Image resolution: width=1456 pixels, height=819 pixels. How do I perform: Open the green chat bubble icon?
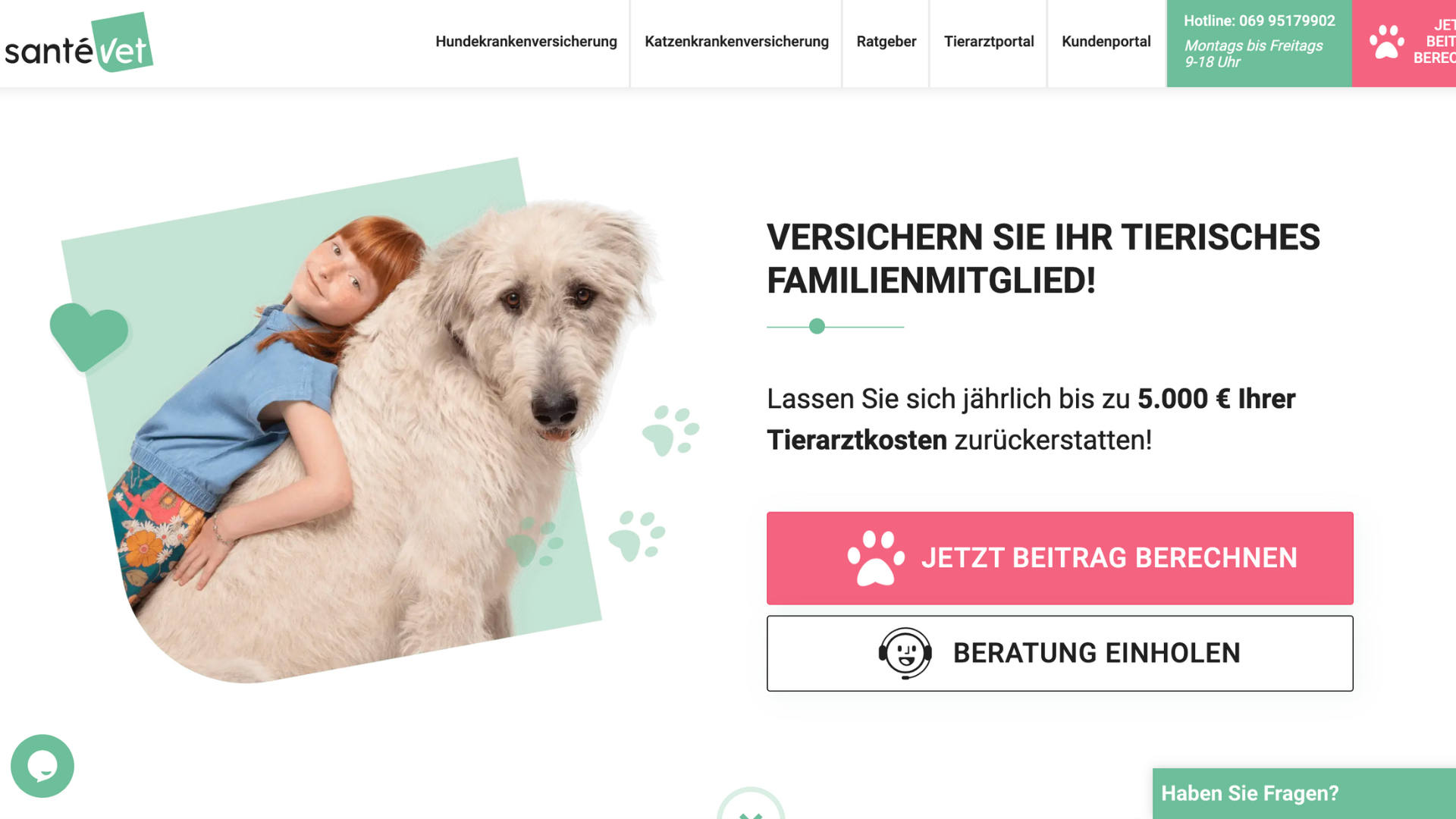42,766
